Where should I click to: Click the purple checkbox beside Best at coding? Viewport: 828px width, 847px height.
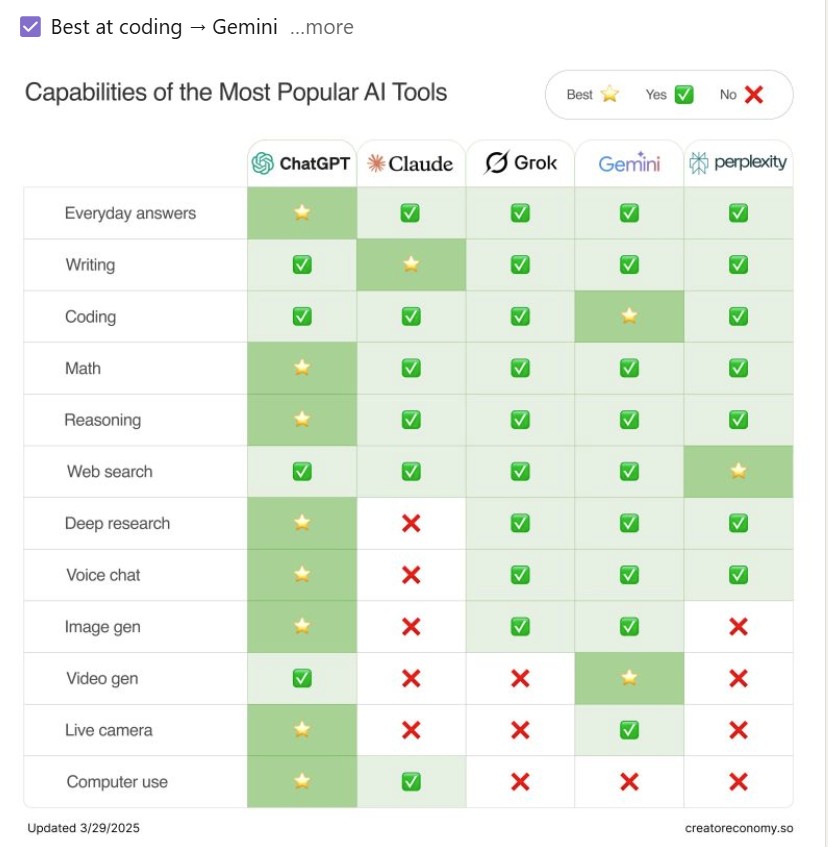click(30, 27)
